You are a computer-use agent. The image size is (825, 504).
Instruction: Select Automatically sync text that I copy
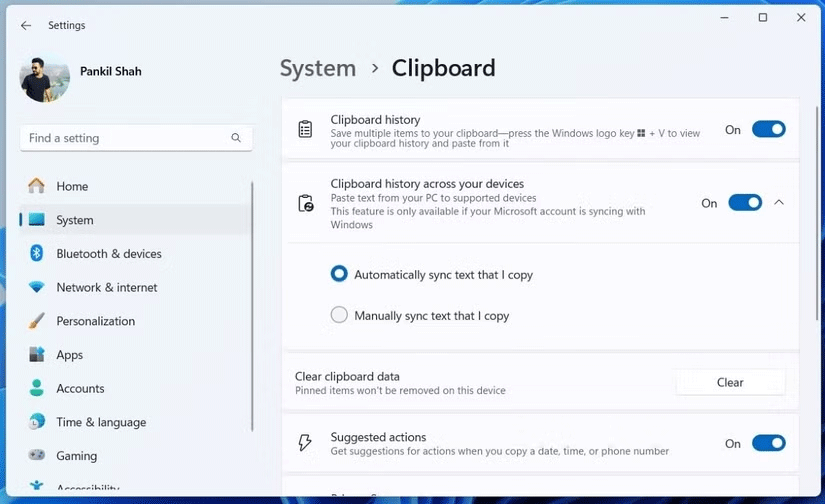339,274
